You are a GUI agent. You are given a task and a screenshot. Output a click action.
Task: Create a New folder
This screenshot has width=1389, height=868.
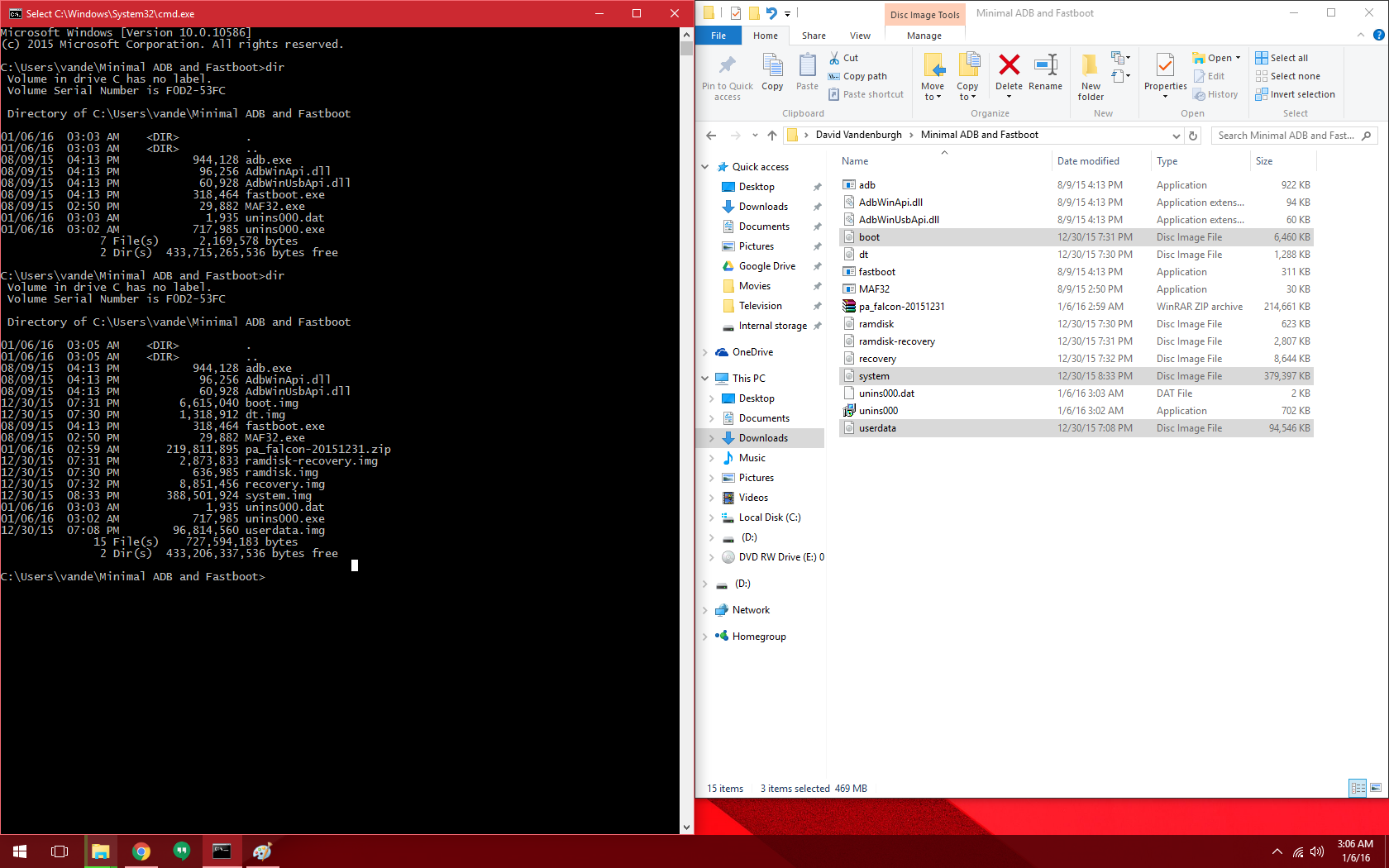click(1091, 77)
